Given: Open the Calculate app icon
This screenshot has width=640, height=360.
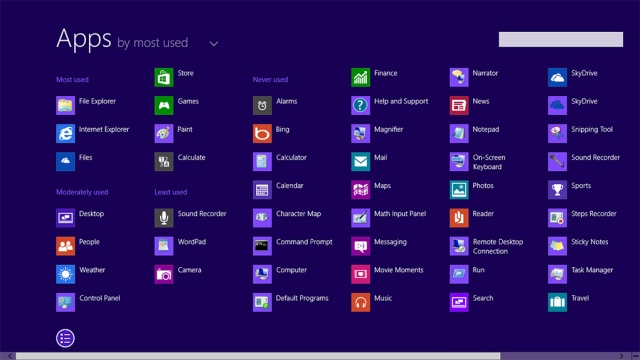Looking at the screenshot, I should (x=164, y=162).
